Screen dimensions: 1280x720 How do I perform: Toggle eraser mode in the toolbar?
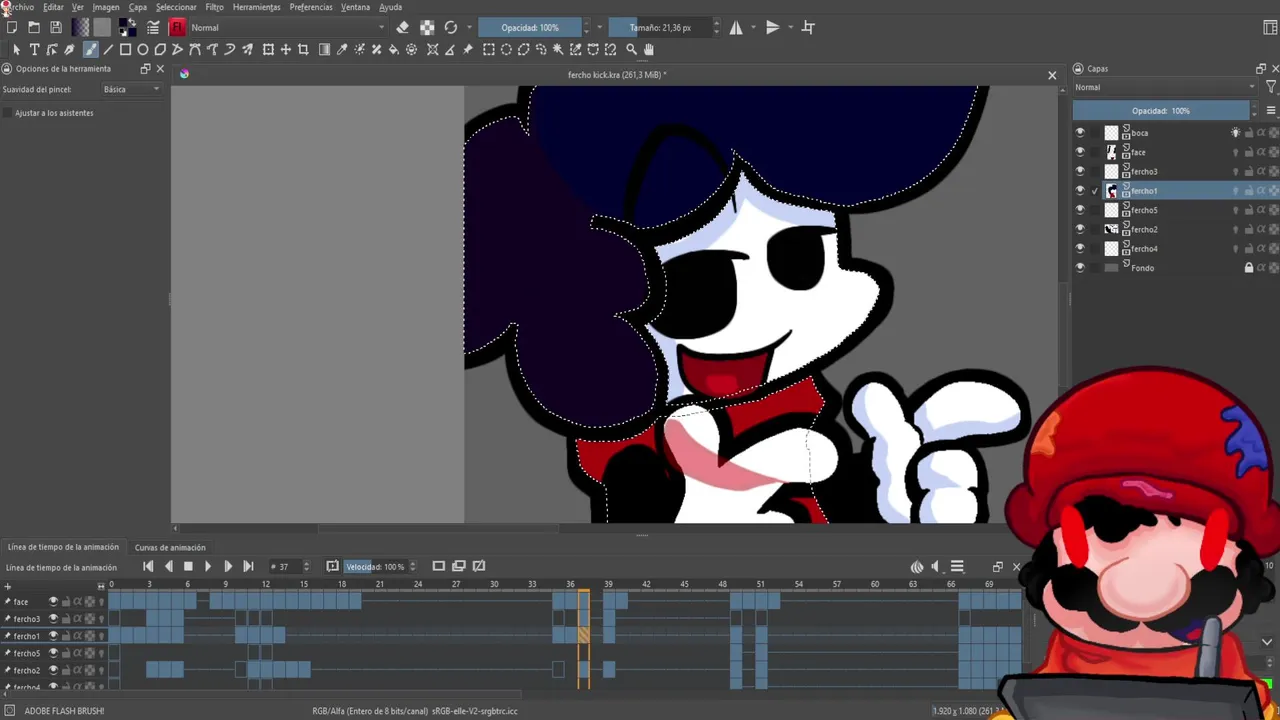pyautogui.click(x=402, y=27)
